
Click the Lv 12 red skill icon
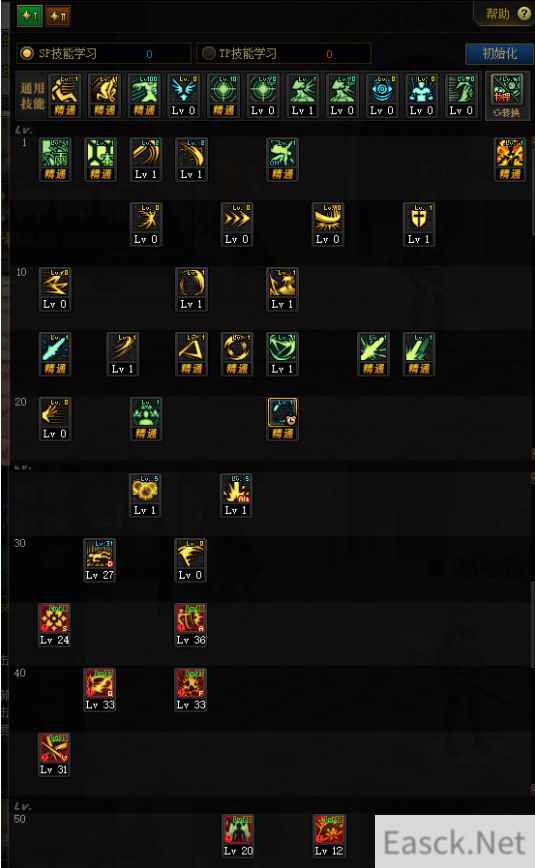329,835
